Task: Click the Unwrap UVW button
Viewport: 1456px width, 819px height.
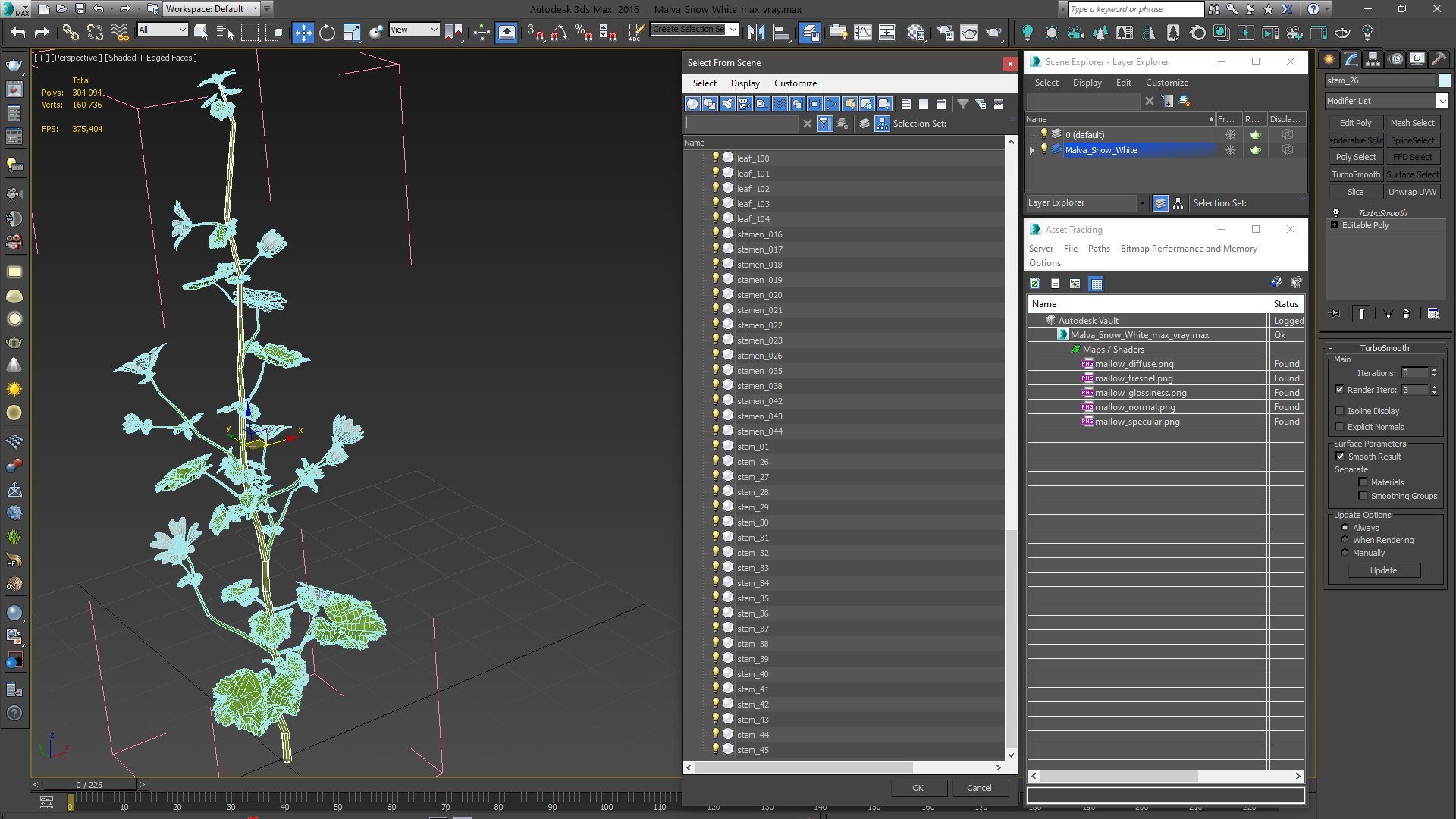Action: 1413,192
